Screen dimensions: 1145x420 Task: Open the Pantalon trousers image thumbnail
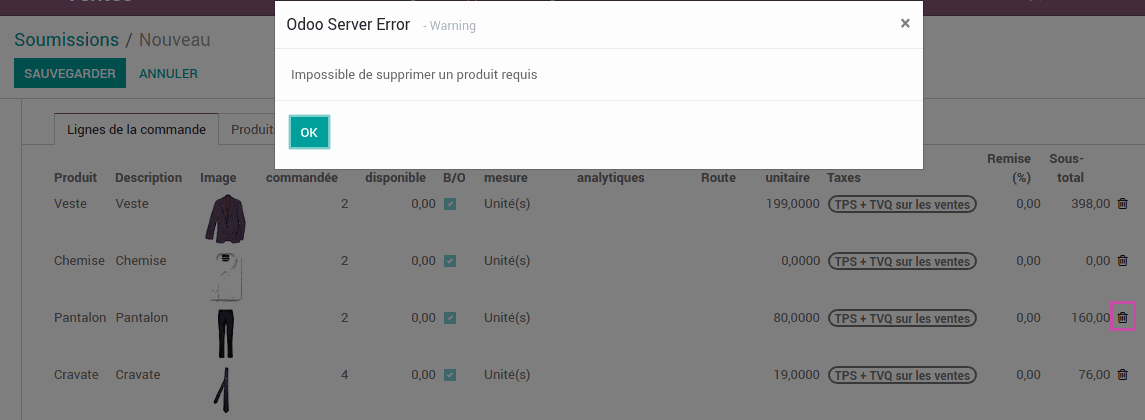coord(225,333)
